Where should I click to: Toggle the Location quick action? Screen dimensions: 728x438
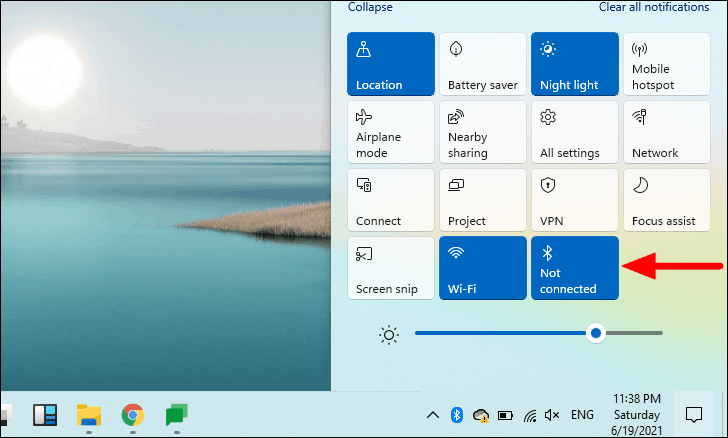[391, 64]
